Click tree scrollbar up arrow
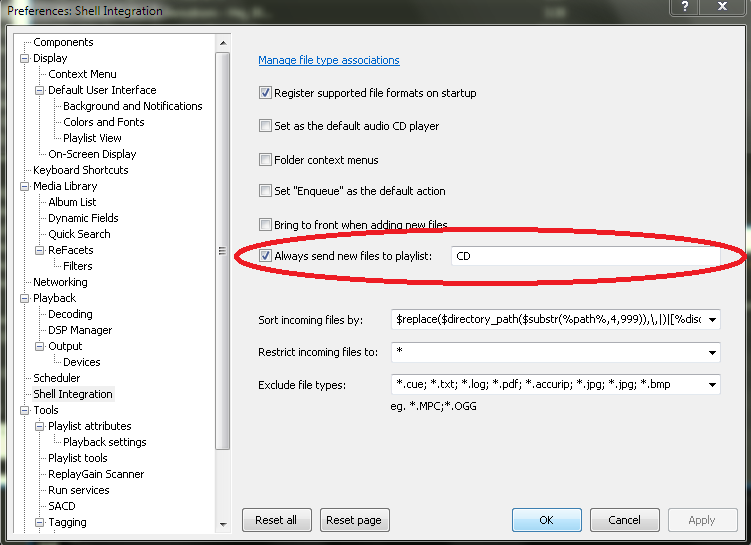The height and width of the screenshot is (545, 751). pos(223,43)
